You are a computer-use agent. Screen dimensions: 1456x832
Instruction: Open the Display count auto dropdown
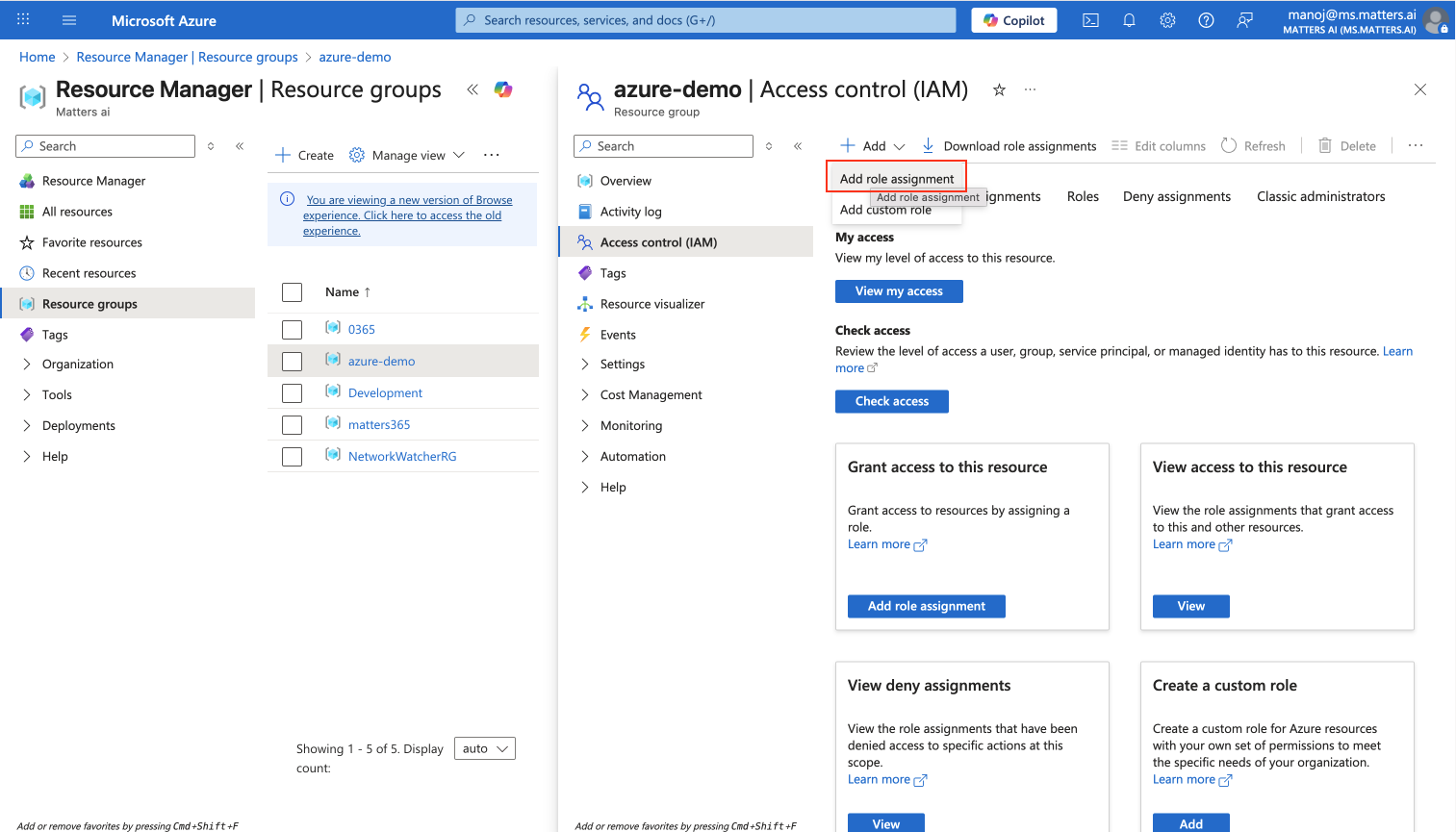[485, 748]
